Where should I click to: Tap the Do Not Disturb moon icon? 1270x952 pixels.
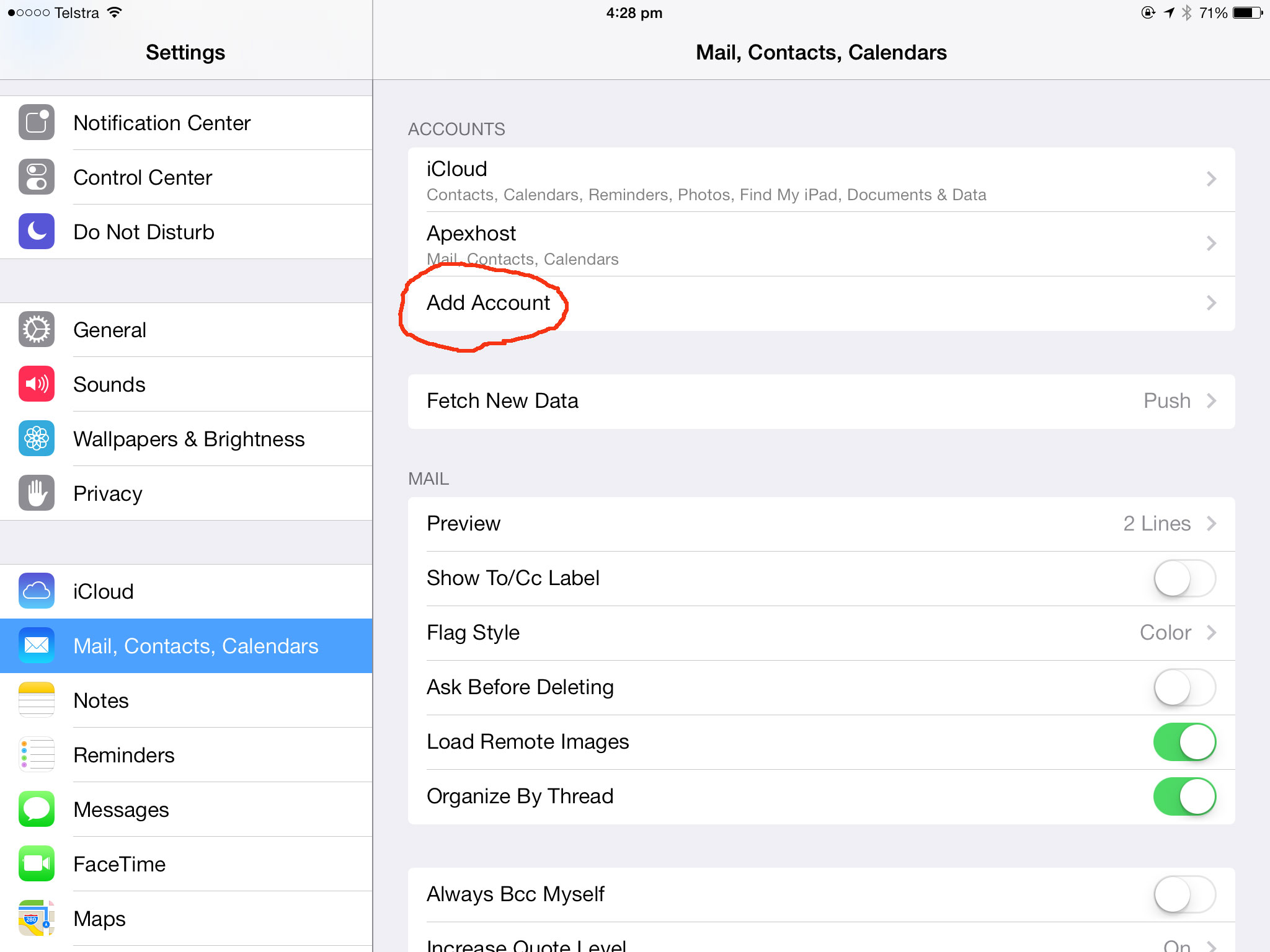click(x=37, y=231)
